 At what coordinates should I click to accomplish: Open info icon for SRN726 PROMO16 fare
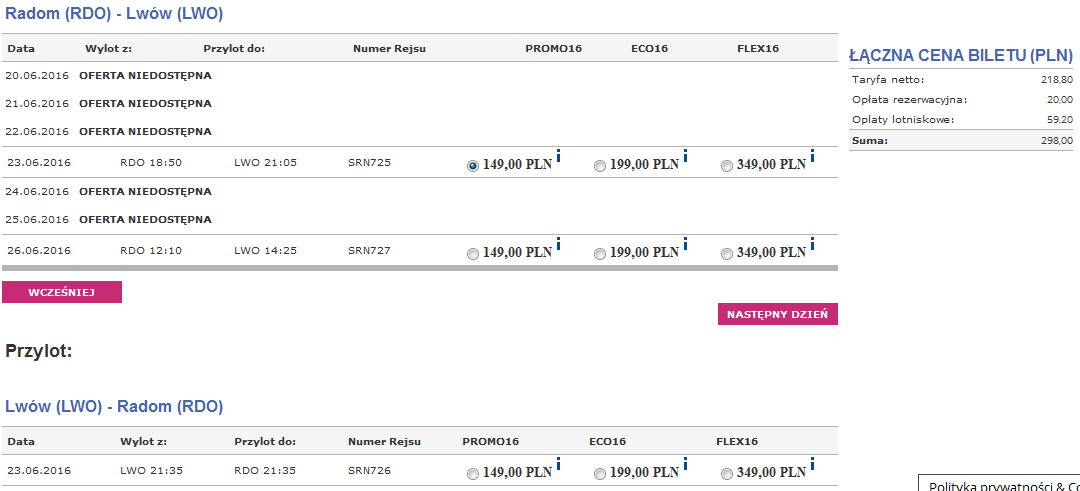559,463
